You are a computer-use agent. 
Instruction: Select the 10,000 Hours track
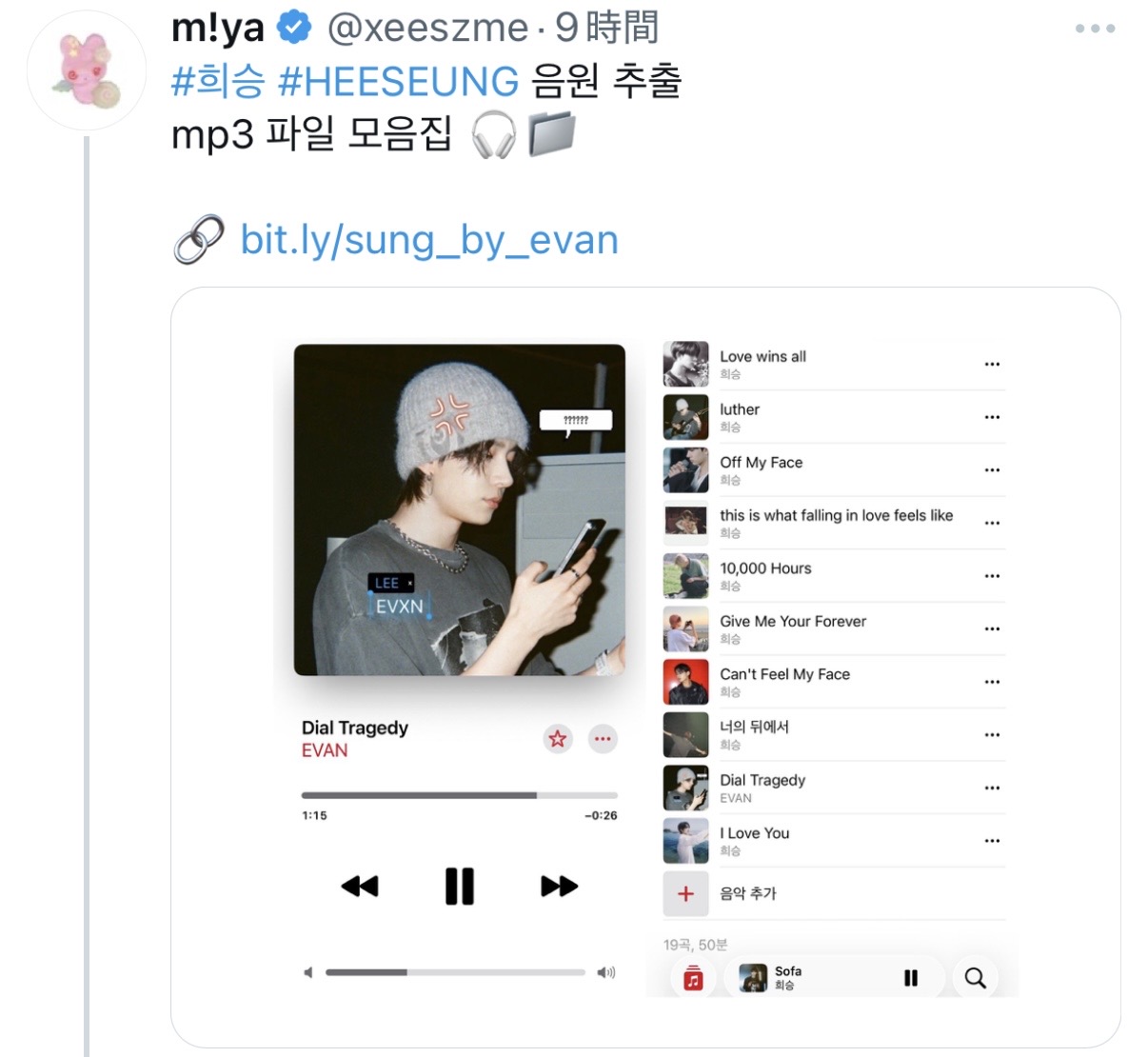834,576
